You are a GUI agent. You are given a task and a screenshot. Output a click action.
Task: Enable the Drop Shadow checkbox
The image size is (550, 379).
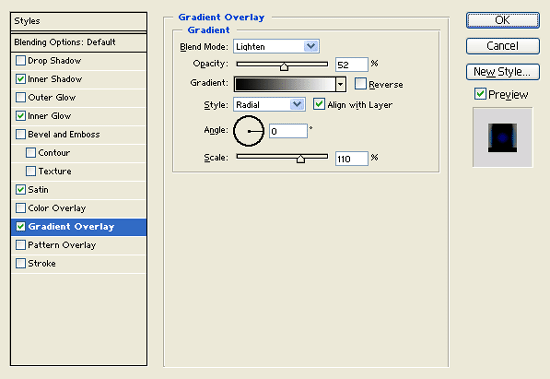tap(21, 60)
